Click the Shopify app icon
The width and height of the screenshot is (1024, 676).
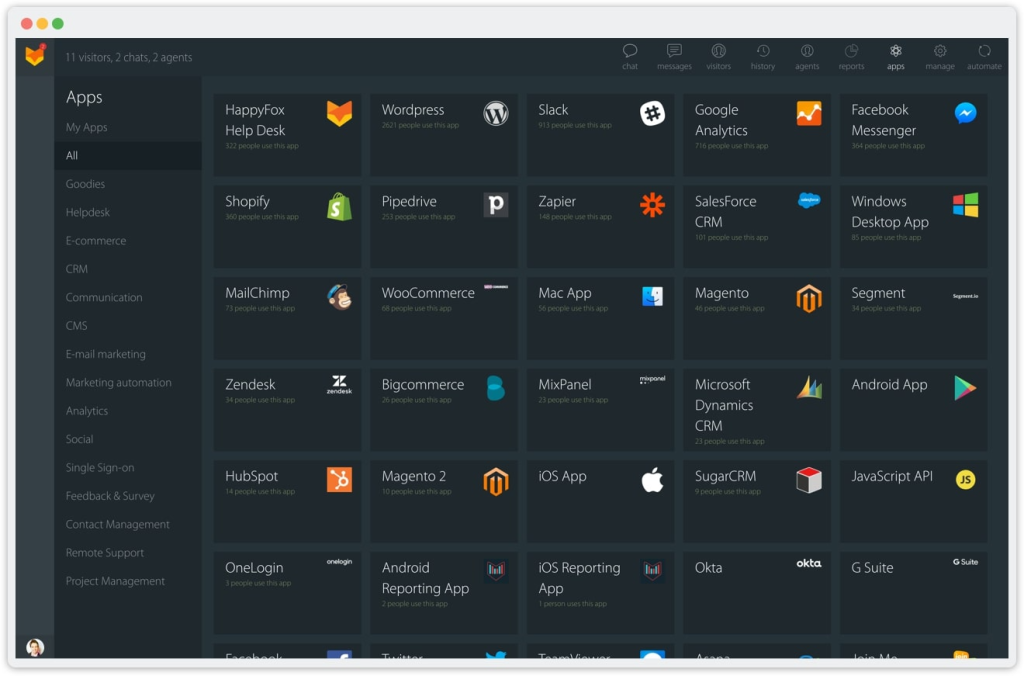[x=341, y=206]
